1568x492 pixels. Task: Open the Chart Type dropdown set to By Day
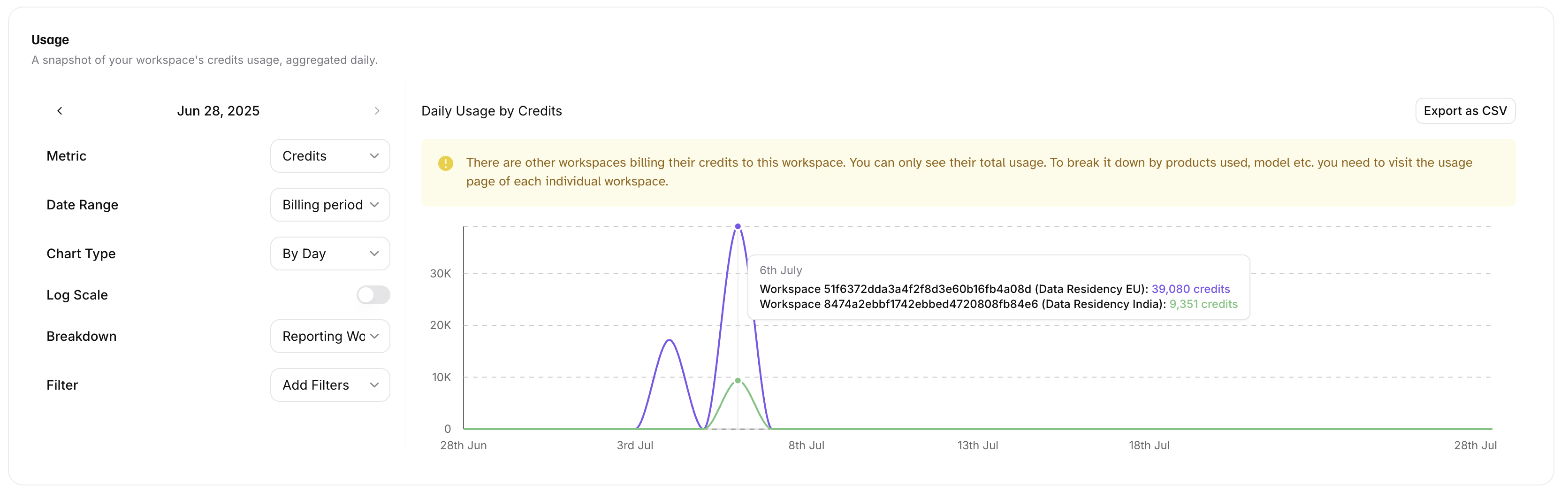[x=330, y=254]
